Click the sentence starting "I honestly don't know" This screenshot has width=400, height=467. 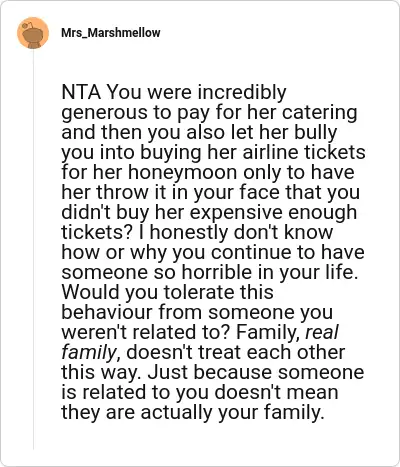(x=213, y=252)
